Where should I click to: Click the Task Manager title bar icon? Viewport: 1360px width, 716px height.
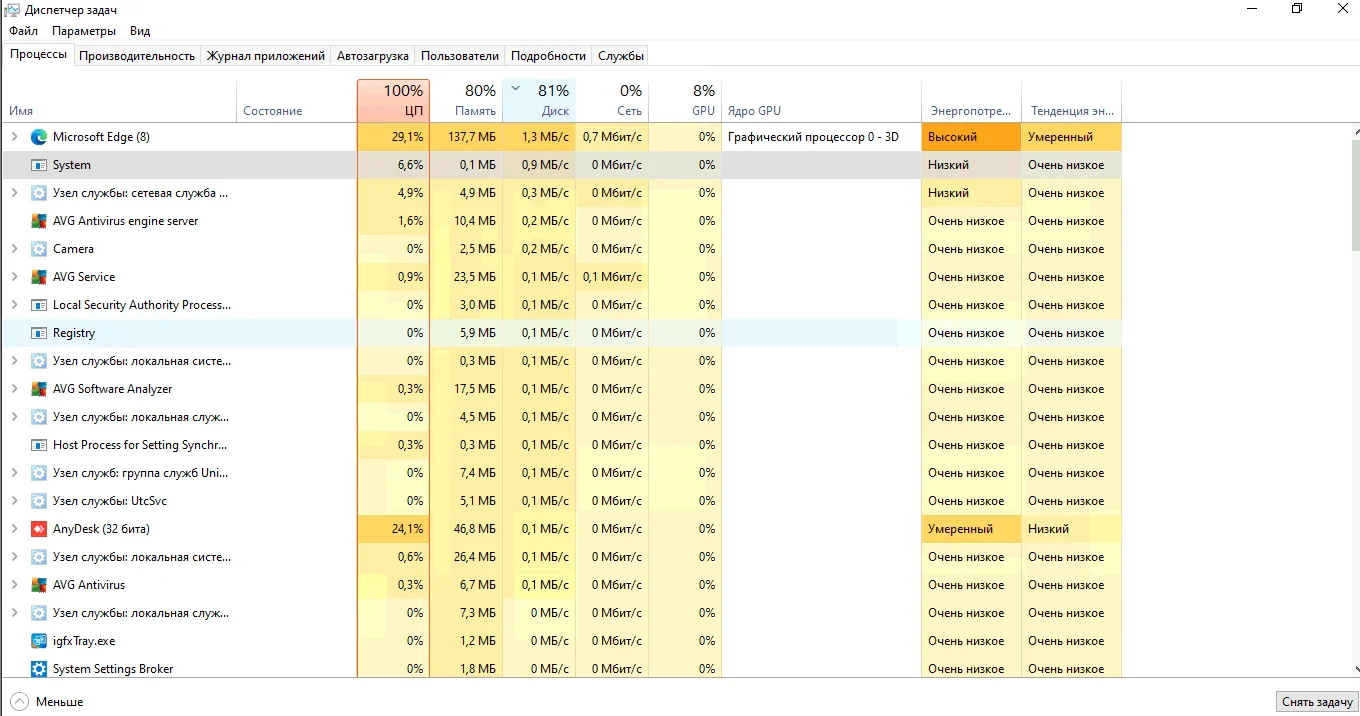coord(12,9)
